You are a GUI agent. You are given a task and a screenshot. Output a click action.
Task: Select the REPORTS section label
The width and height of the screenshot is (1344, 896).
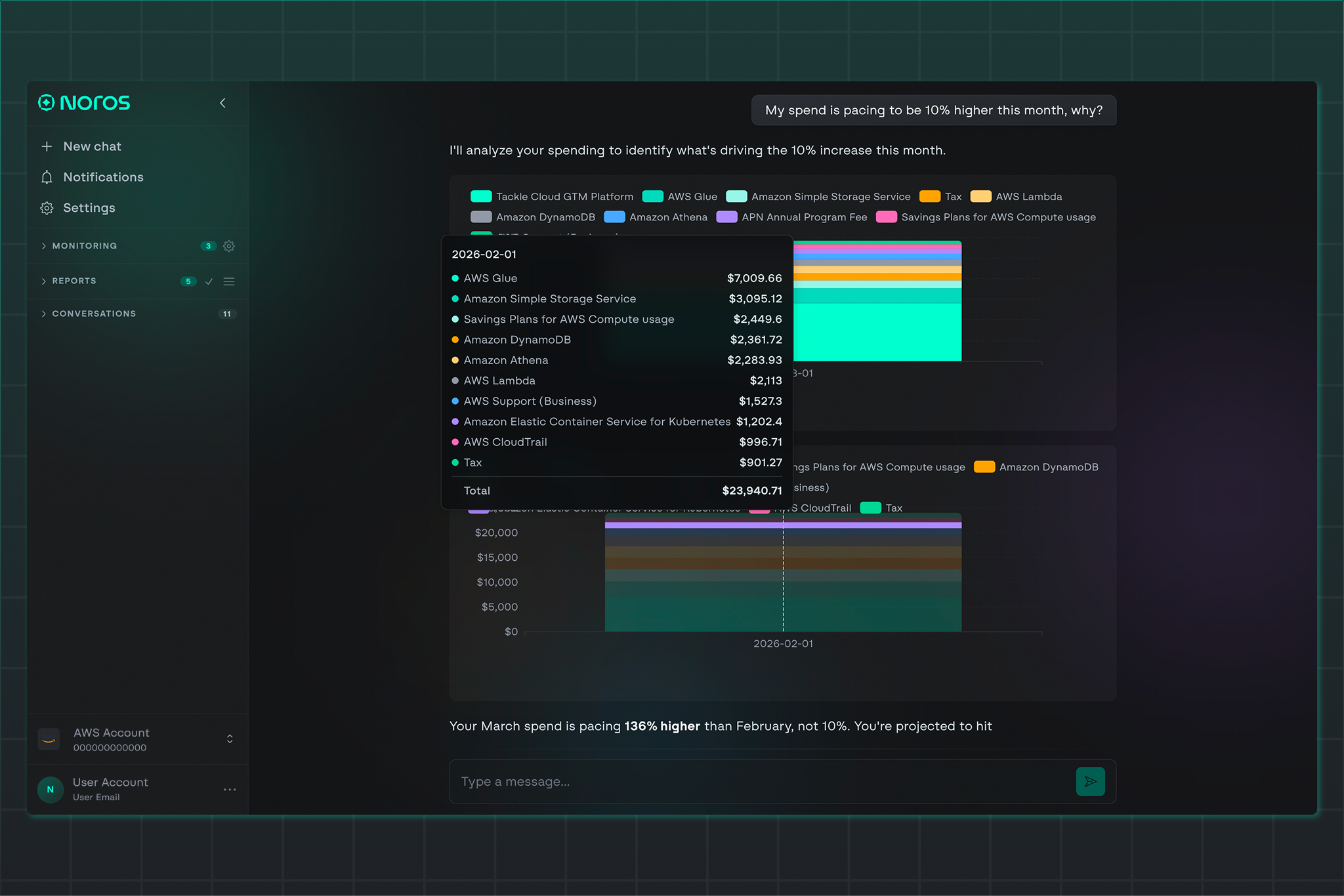73,281
